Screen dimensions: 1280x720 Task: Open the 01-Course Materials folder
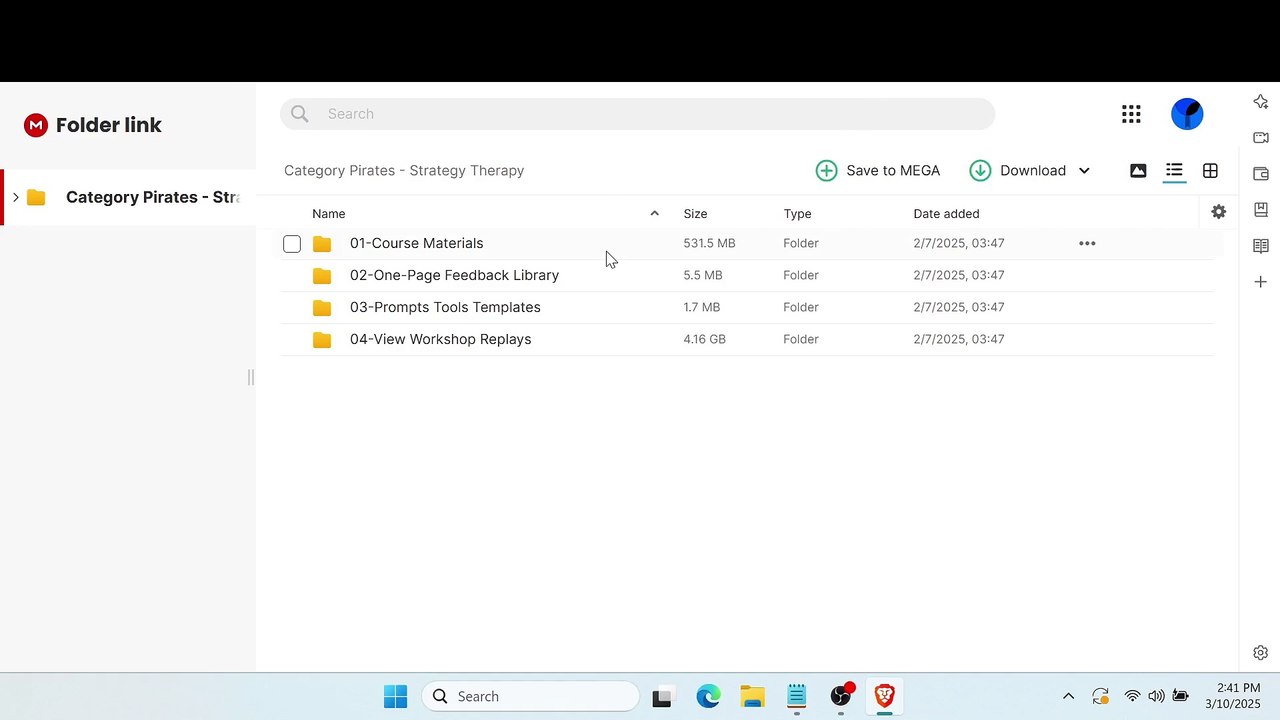[x=416, y=243]
